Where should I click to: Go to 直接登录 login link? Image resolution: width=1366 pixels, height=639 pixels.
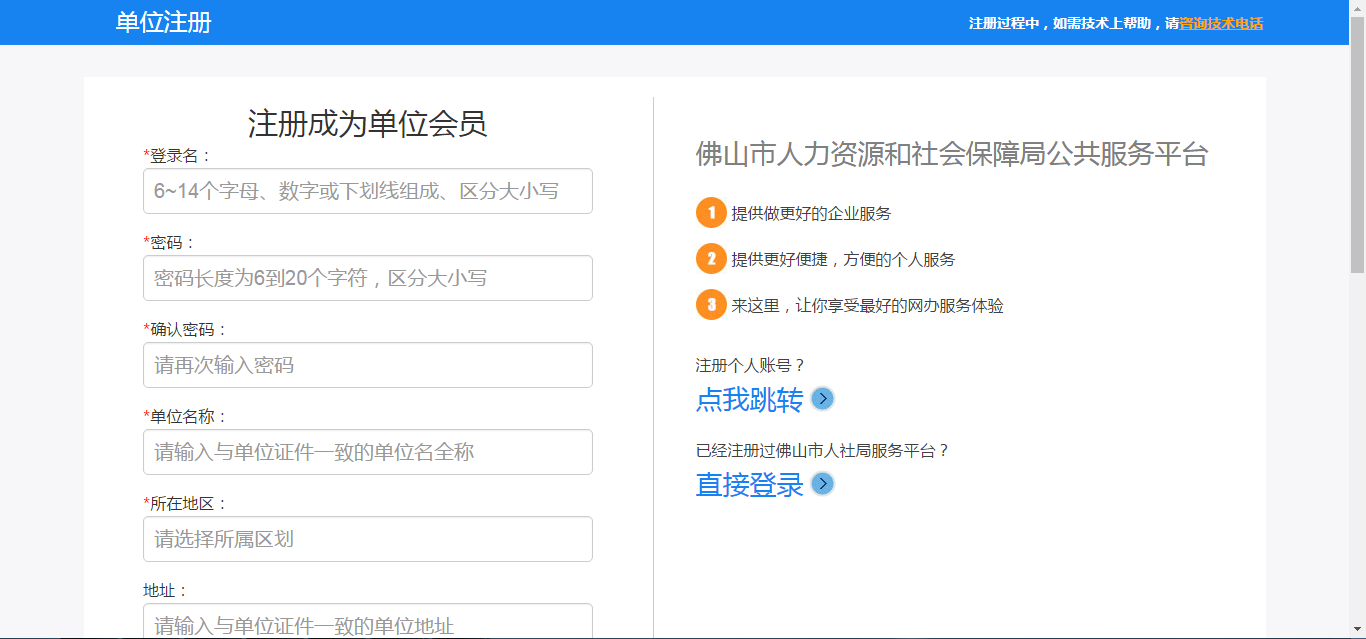click(749, 485)
